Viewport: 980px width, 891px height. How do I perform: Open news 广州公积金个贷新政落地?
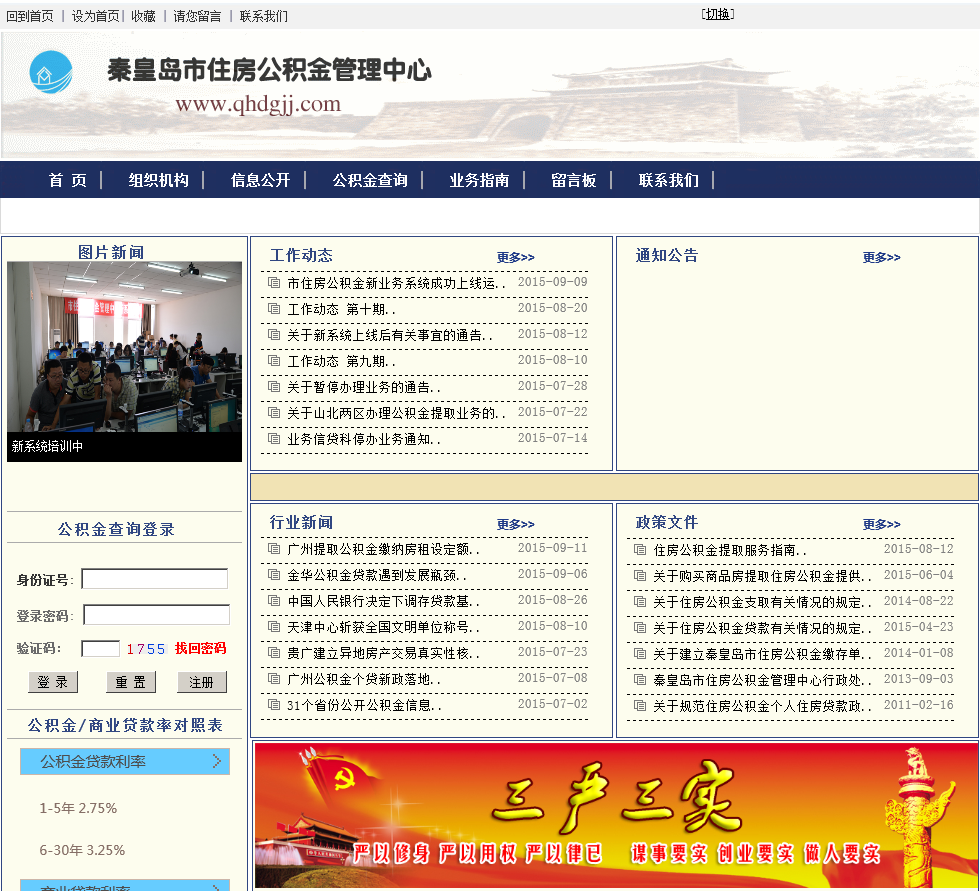364,679
